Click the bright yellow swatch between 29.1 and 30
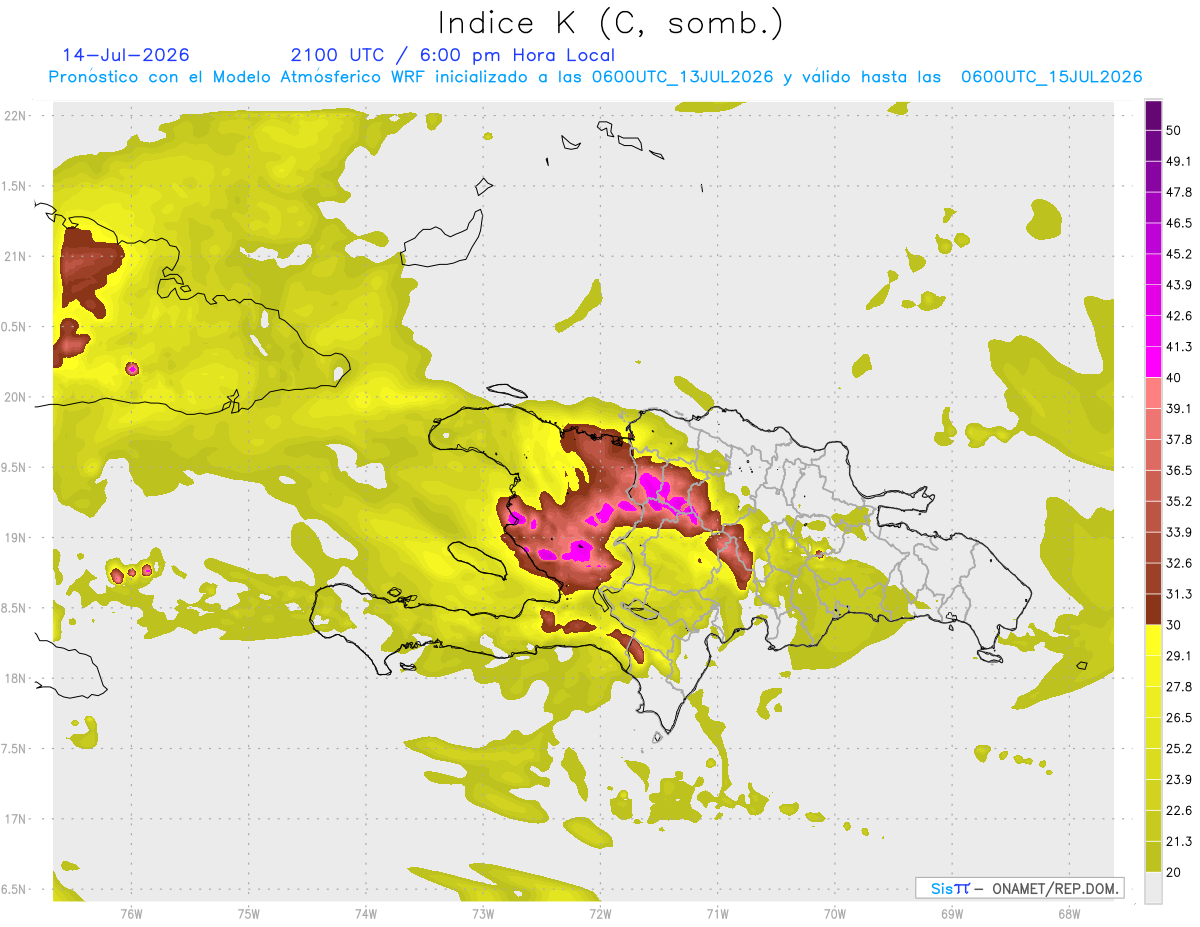This screenshot has height=927, width=1200. (x=1153, y=640)
